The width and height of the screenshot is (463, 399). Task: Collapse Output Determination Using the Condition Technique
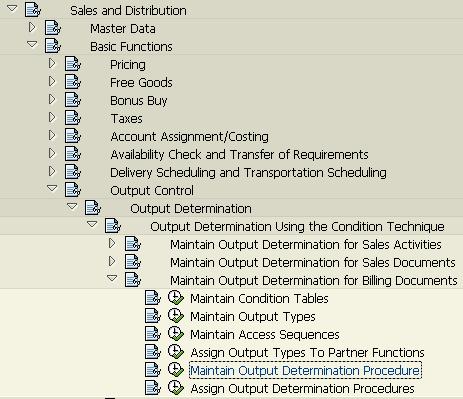coord(92,224)
